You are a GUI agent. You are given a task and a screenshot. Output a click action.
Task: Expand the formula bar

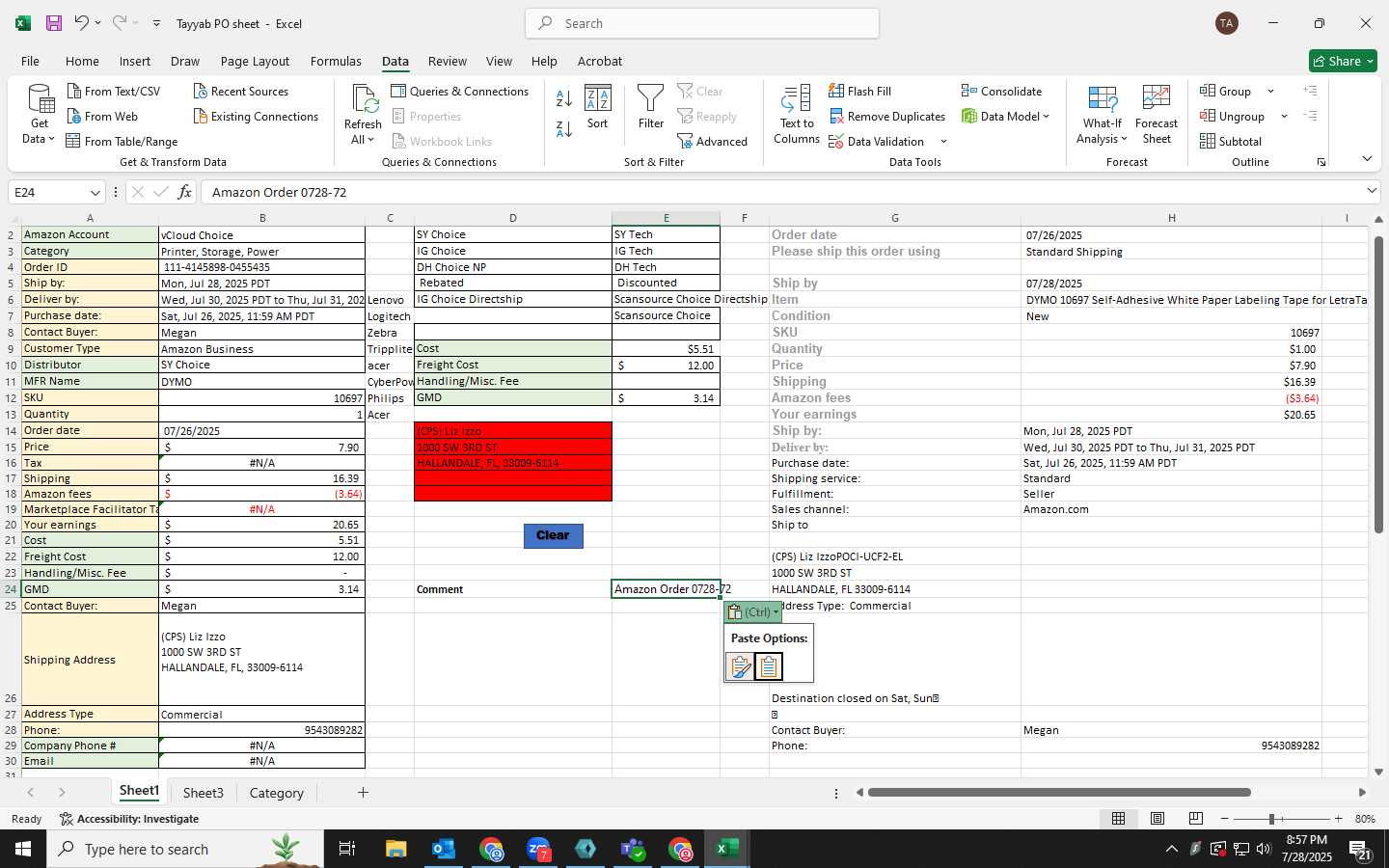tap(1372, 191)
